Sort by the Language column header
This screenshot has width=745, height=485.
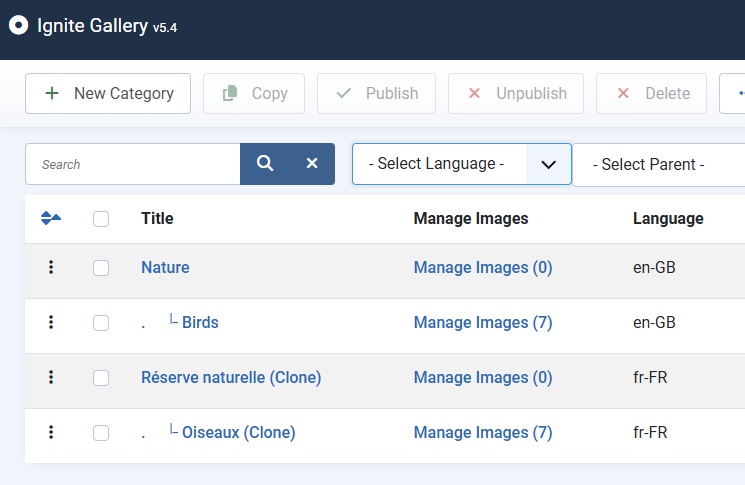tap(668, 218)
